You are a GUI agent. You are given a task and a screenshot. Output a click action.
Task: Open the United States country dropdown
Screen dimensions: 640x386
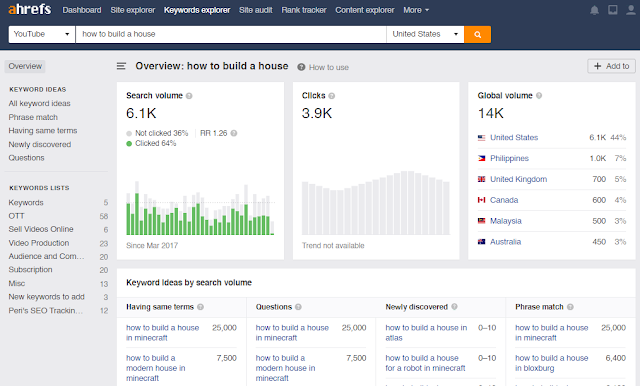[x=425, y=34]
